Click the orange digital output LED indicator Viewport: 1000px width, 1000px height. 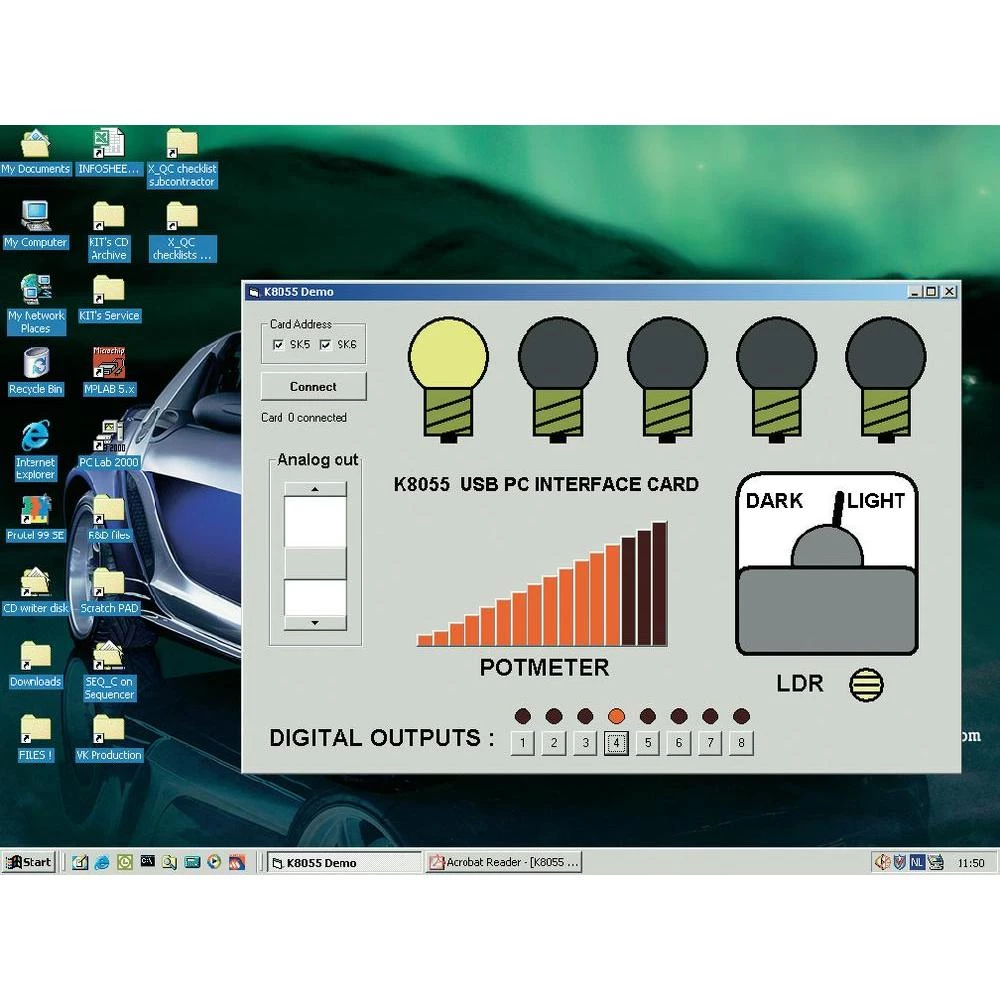tap(616, 715)
